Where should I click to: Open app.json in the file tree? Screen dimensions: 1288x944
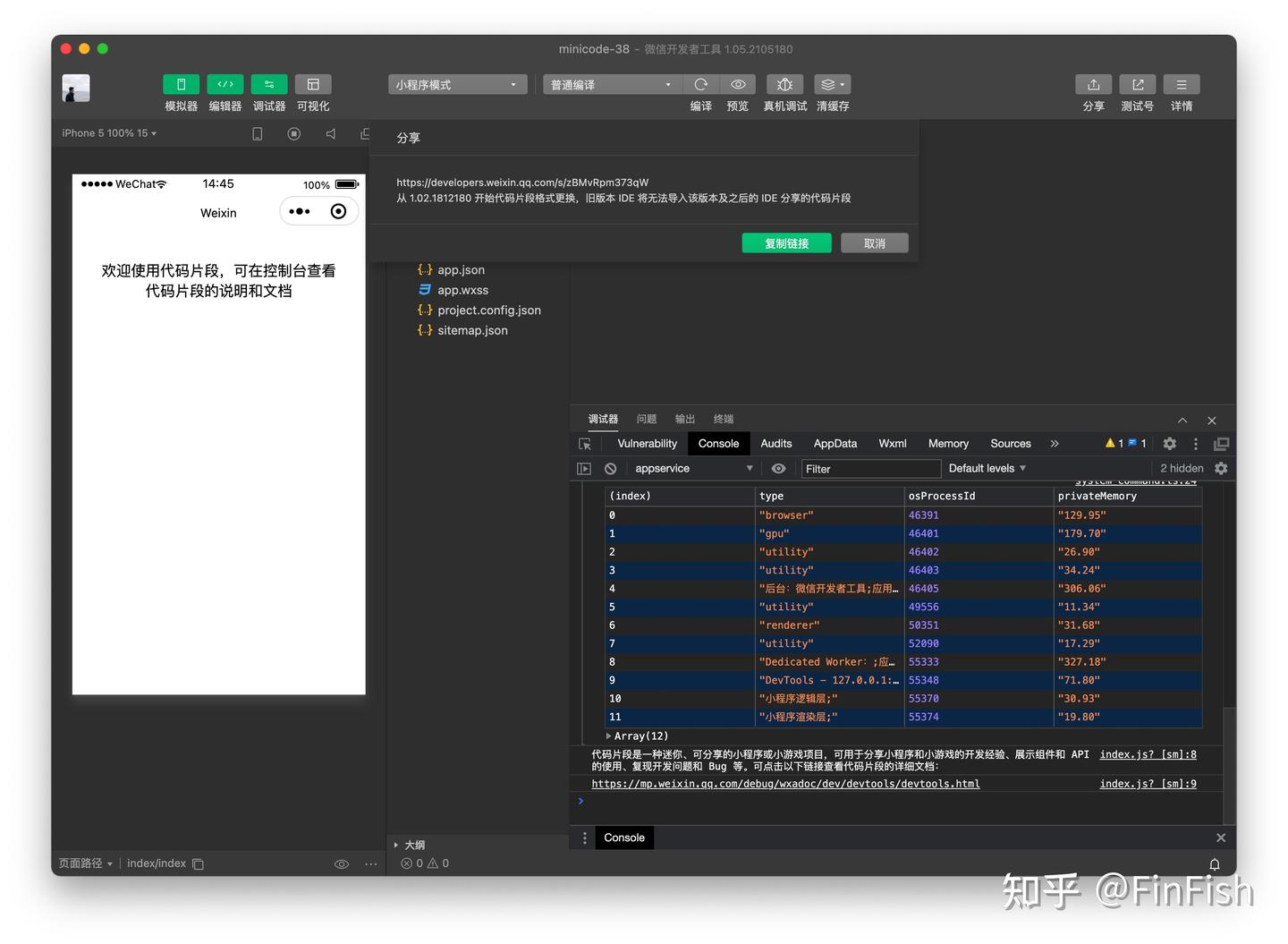[461, 269]
